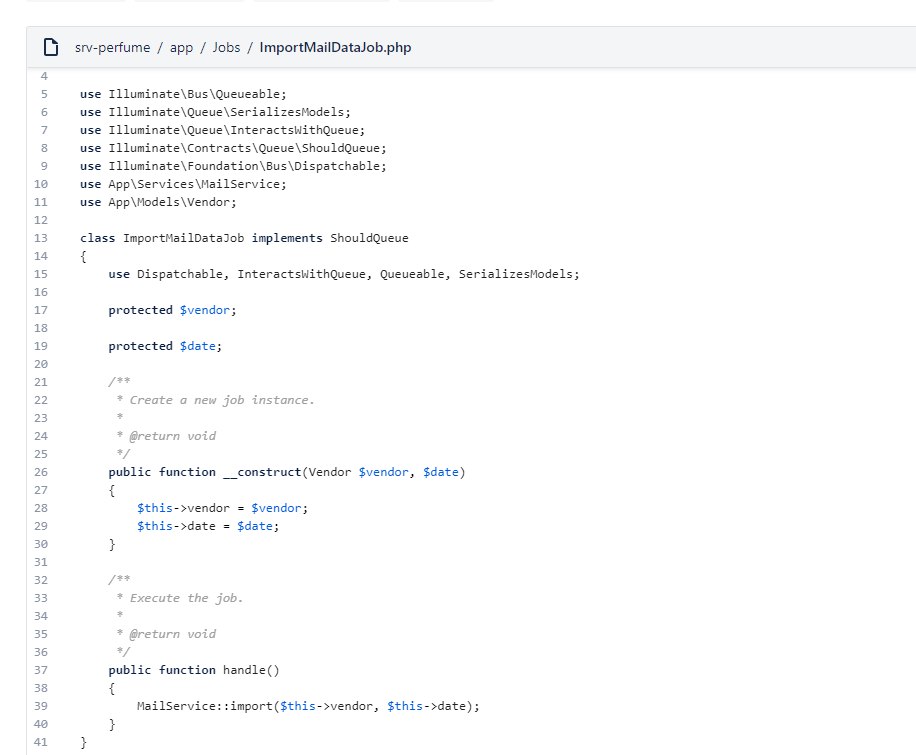Screen dimensions: 916x755
Task: Click 'use App\Services\MailService;' line
Action: pos(183,184)
